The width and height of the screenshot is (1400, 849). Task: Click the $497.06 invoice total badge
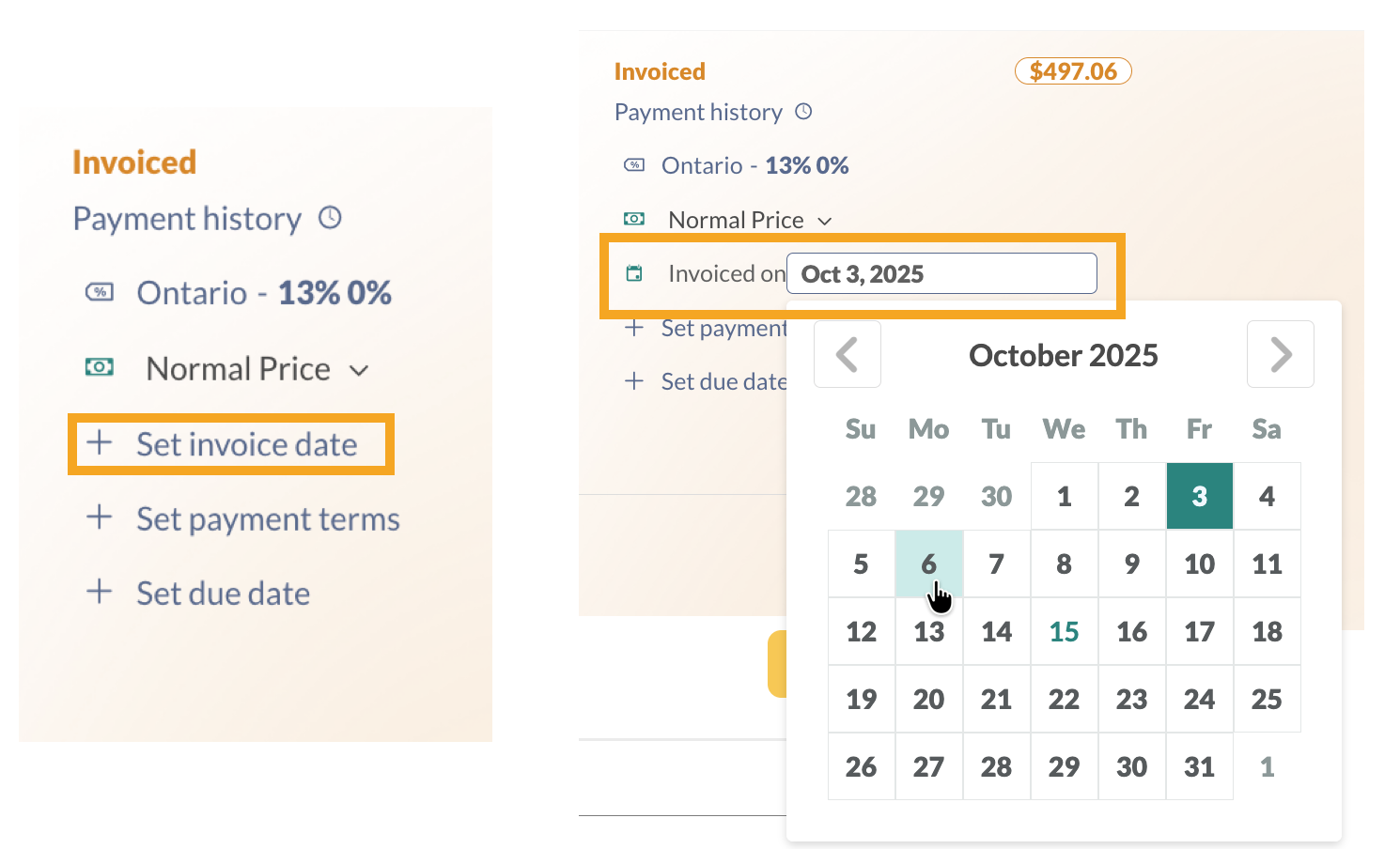click(x=1073, y=70)
